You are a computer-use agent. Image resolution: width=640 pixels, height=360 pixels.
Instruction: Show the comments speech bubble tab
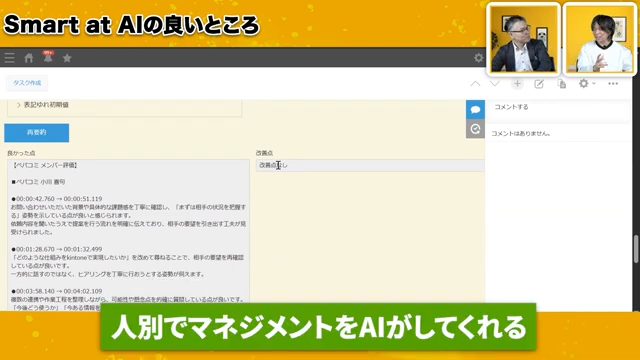(475, 110)
